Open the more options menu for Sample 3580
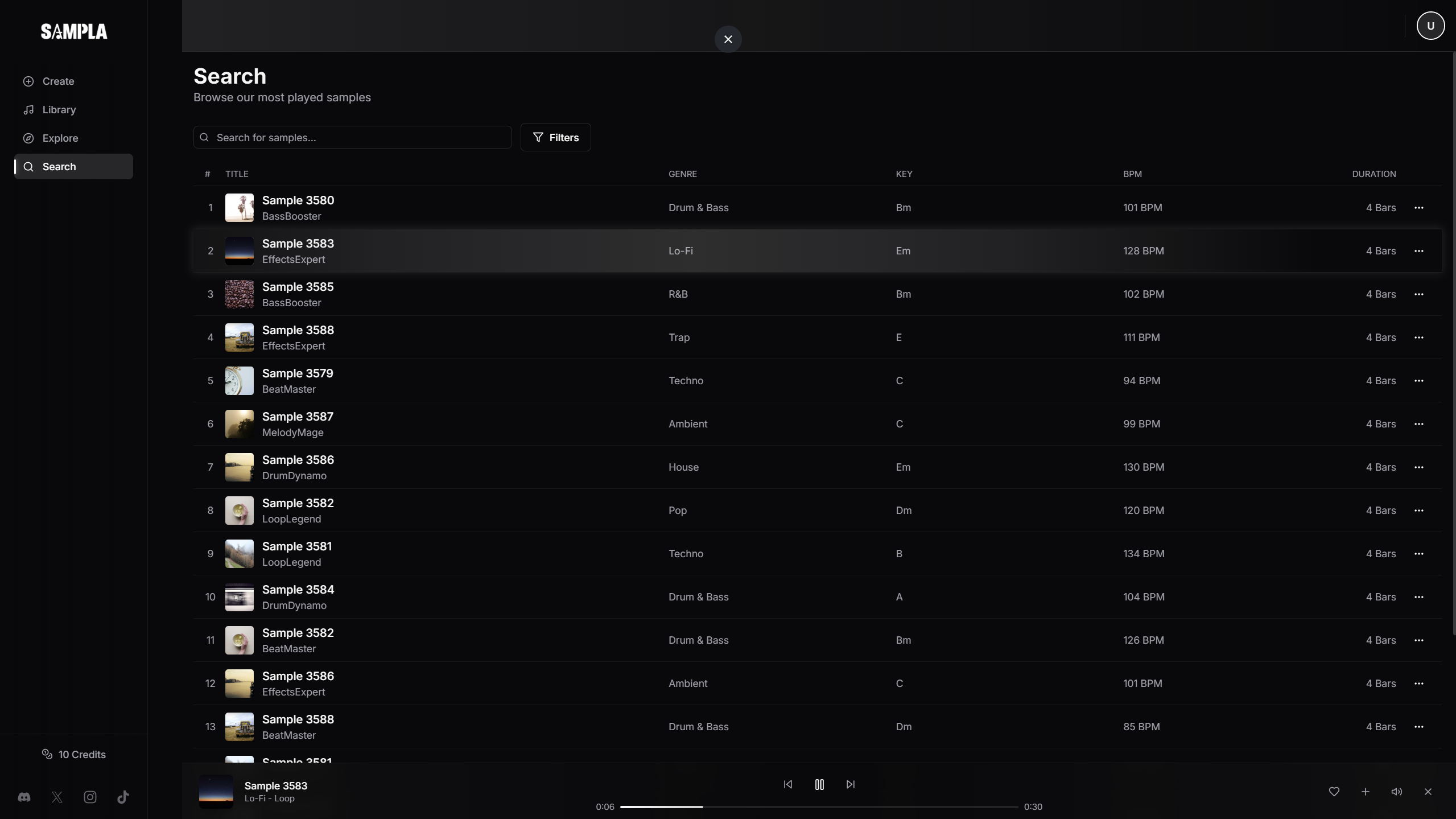The height and width of the screenshot is (819, 1456). point(1419,207)
